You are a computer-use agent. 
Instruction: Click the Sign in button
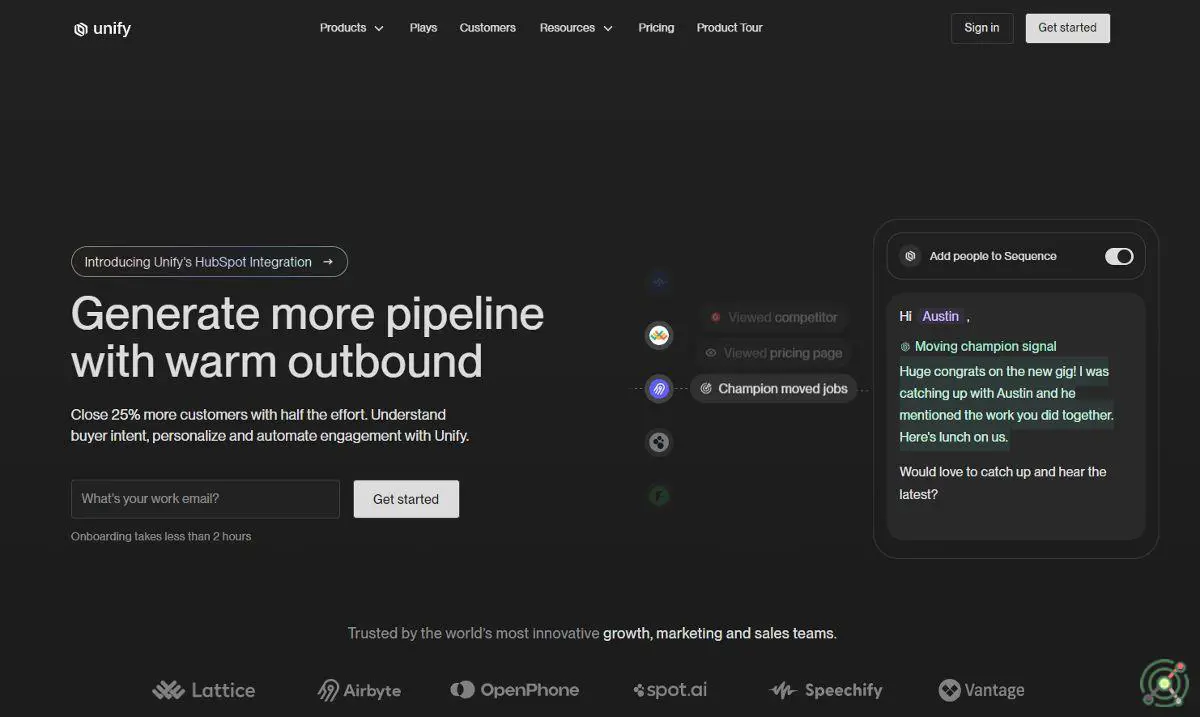pyautogui.click(x=981, y=28)
